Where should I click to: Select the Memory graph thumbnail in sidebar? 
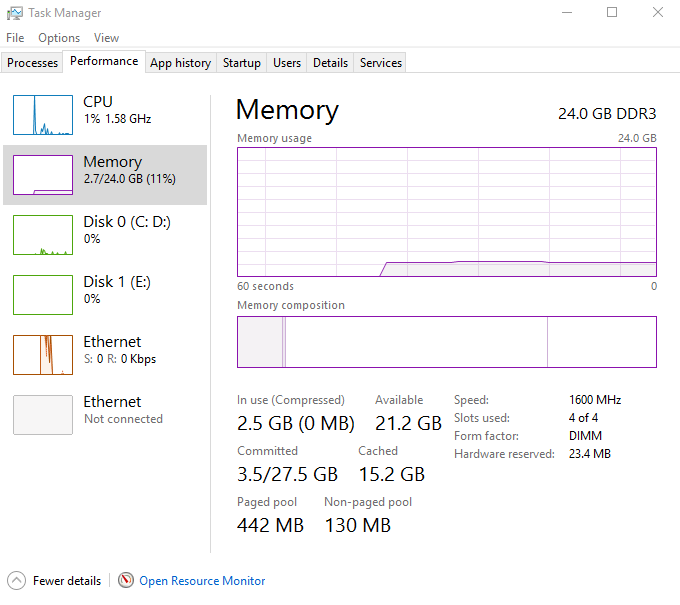click(x=43, y=175)
